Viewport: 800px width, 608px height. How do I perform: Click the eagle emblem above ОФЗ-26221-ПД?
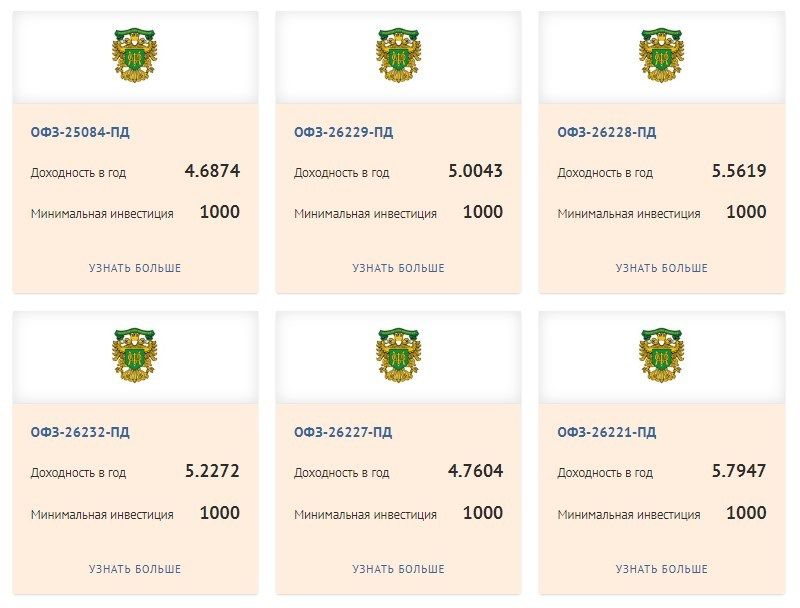pyautogui.click(x=661, y=355)
